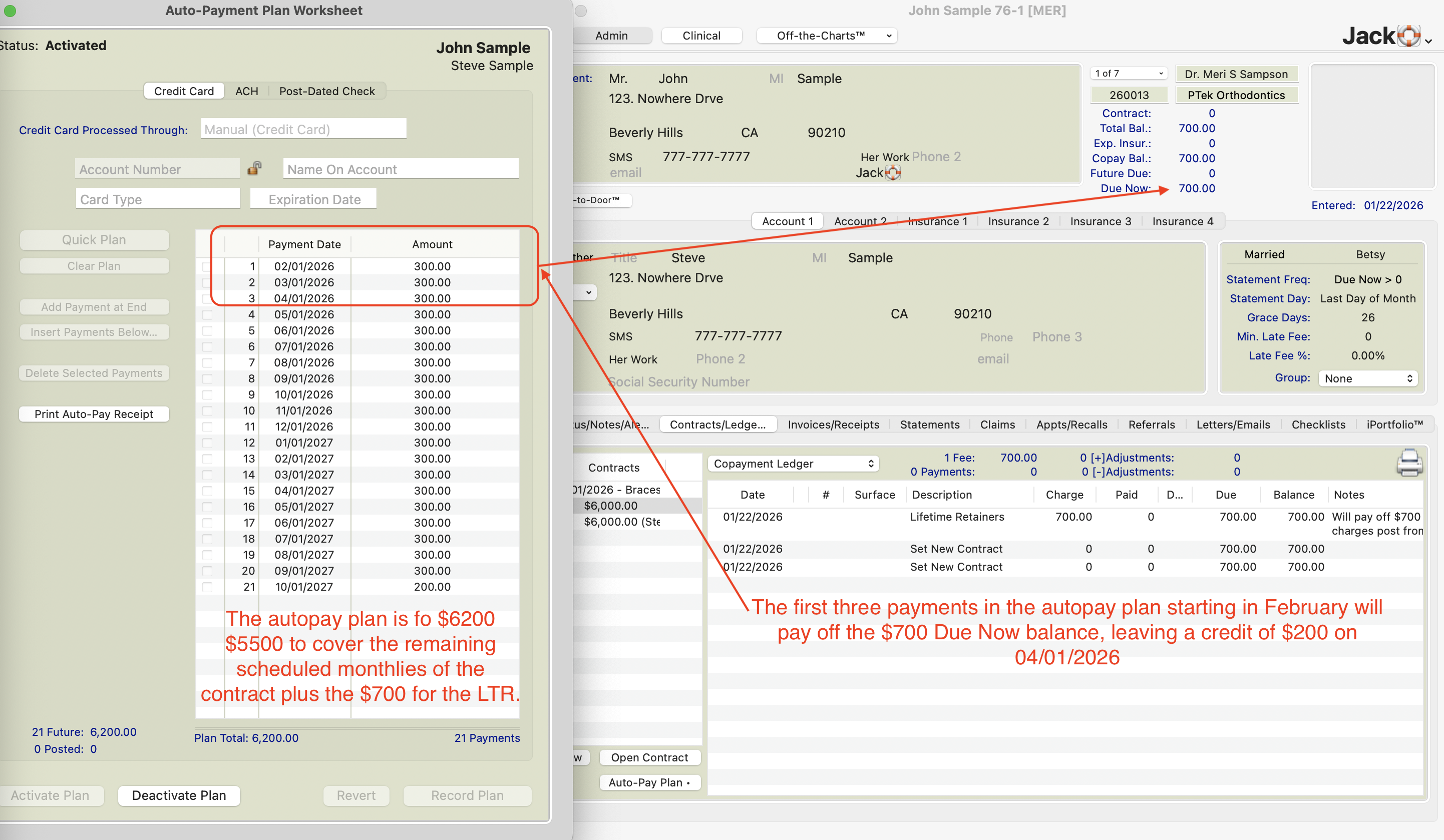Open the Copayment Ledger dropdown

793,464
